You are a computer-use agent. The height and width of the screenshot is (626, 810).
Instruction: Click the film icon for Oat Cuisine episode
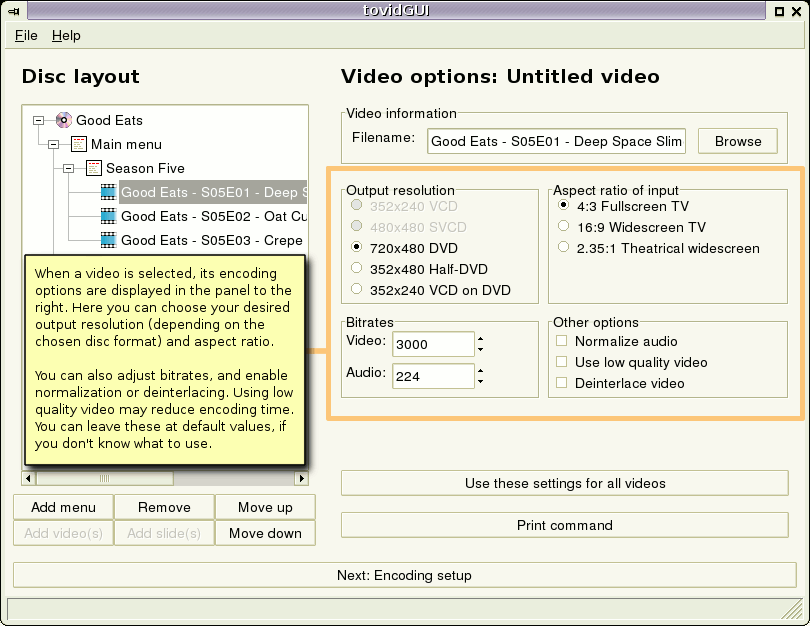[108, 216]
